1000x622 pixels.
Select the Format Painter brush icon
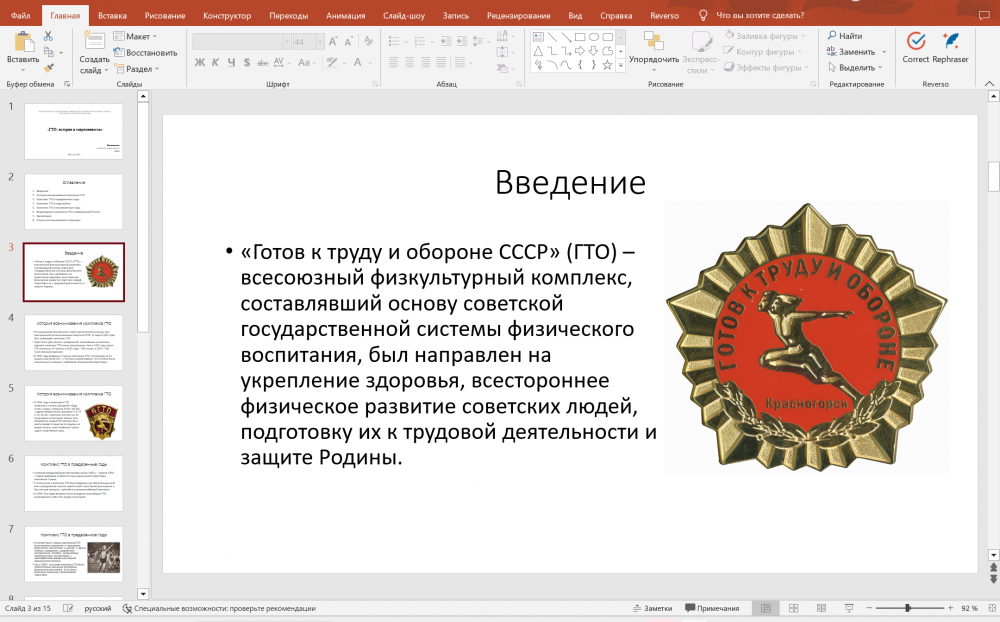[x=47, y=68]
